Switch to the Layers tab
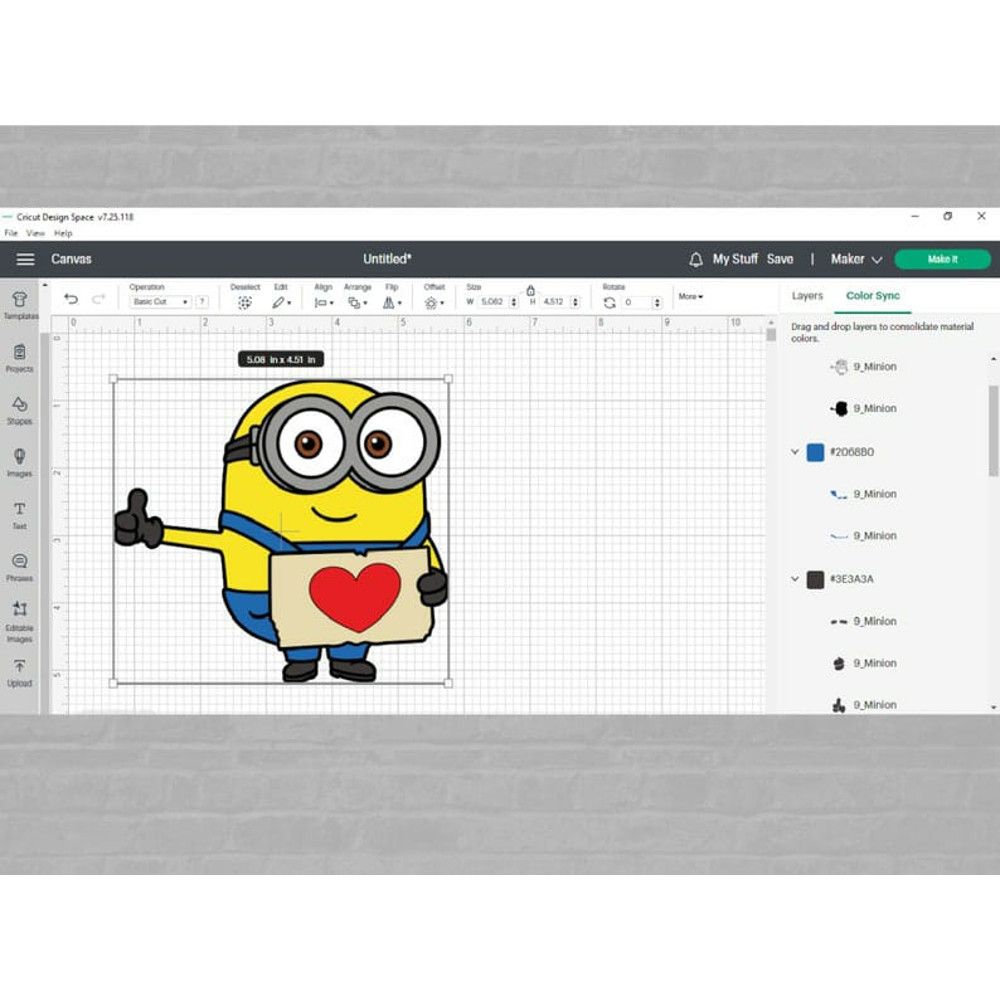Image resolution: width=1000 pixels, height=1000 pixels. coord(807,296)
